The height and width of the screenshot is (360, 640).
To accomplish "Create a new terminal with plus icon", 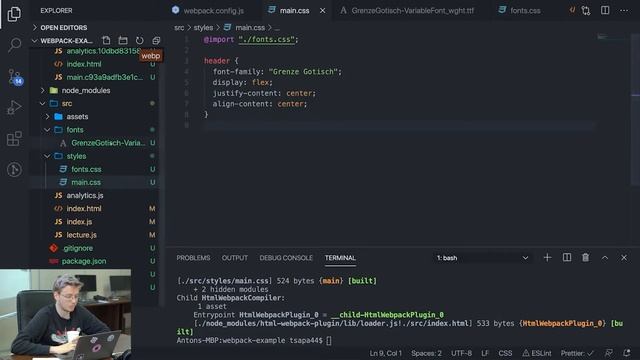I will [x=547, y=258].
